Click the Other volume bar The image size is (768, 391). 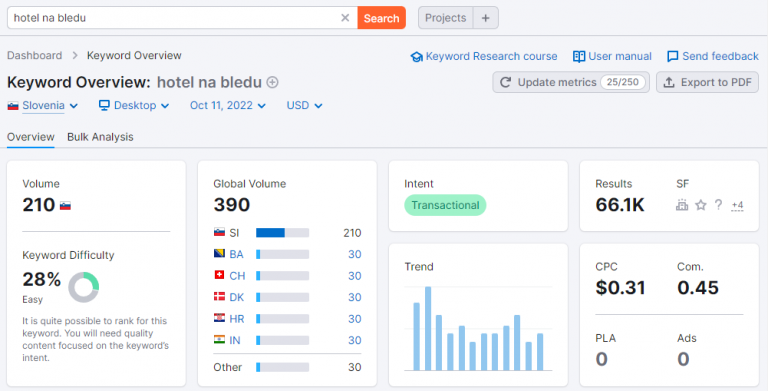[283, 367]
